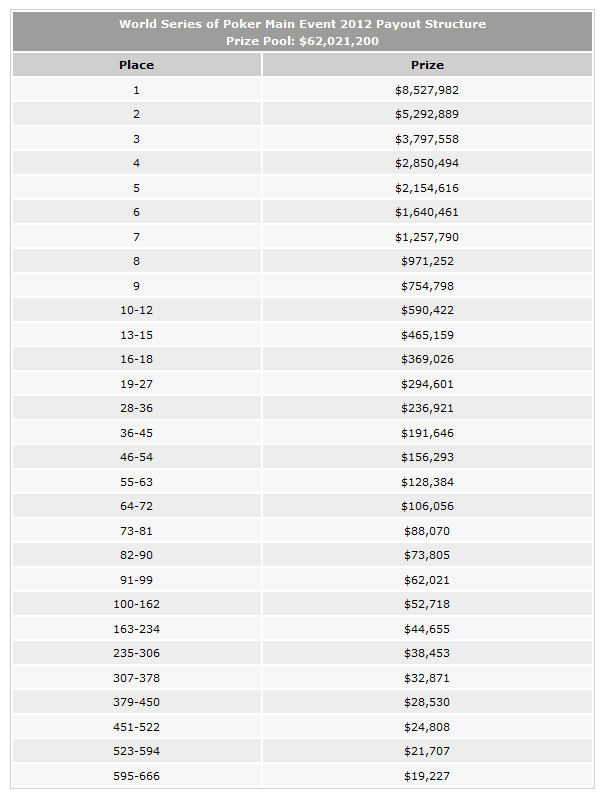Select the table title banner
Viewport: 607px width, 804px height.
click(x=302, y=32)
